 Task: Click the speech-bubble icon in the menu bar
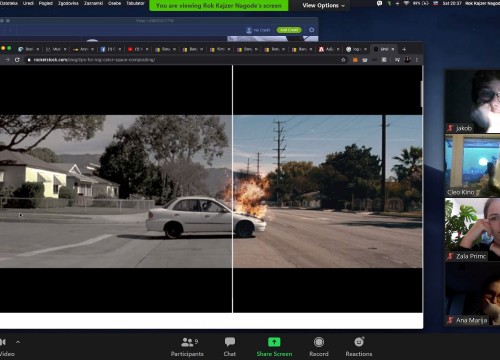tap(379, 3)
